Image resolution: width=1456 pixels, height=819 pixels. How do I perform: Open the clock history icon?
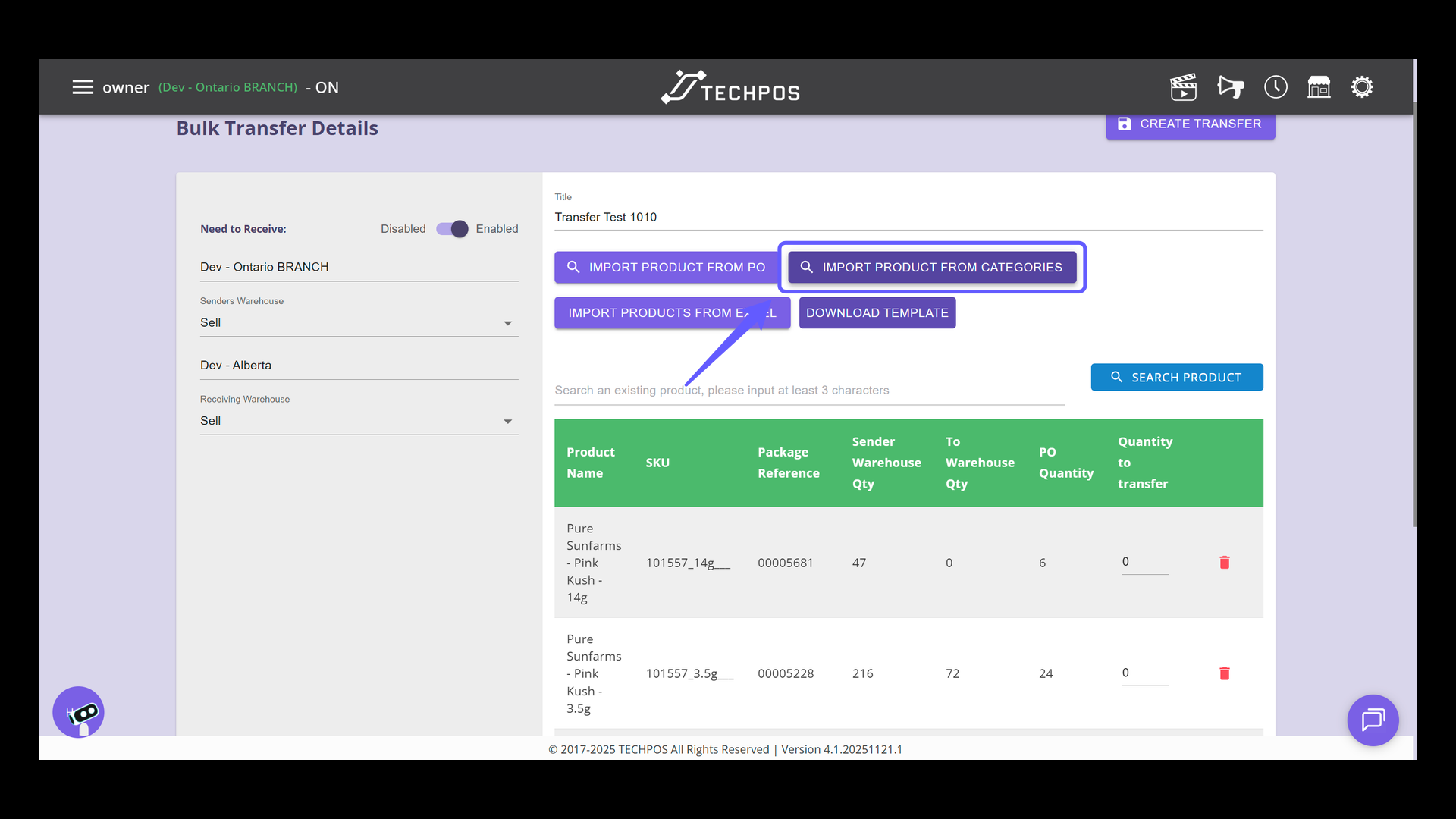click(x=1276, y=87)
